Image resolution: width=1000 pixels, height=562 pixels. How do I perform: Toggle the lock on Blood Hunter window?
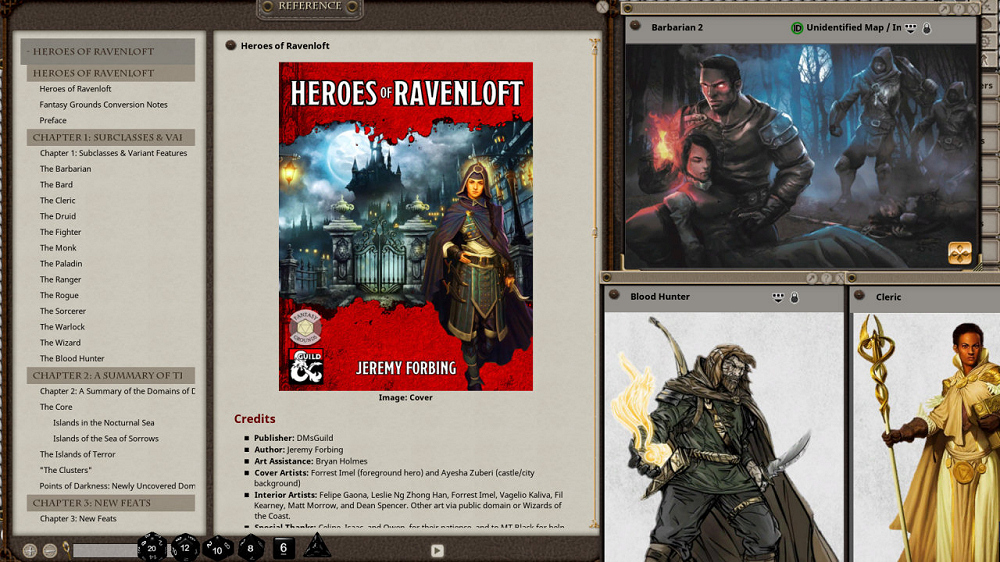point(794,297)
